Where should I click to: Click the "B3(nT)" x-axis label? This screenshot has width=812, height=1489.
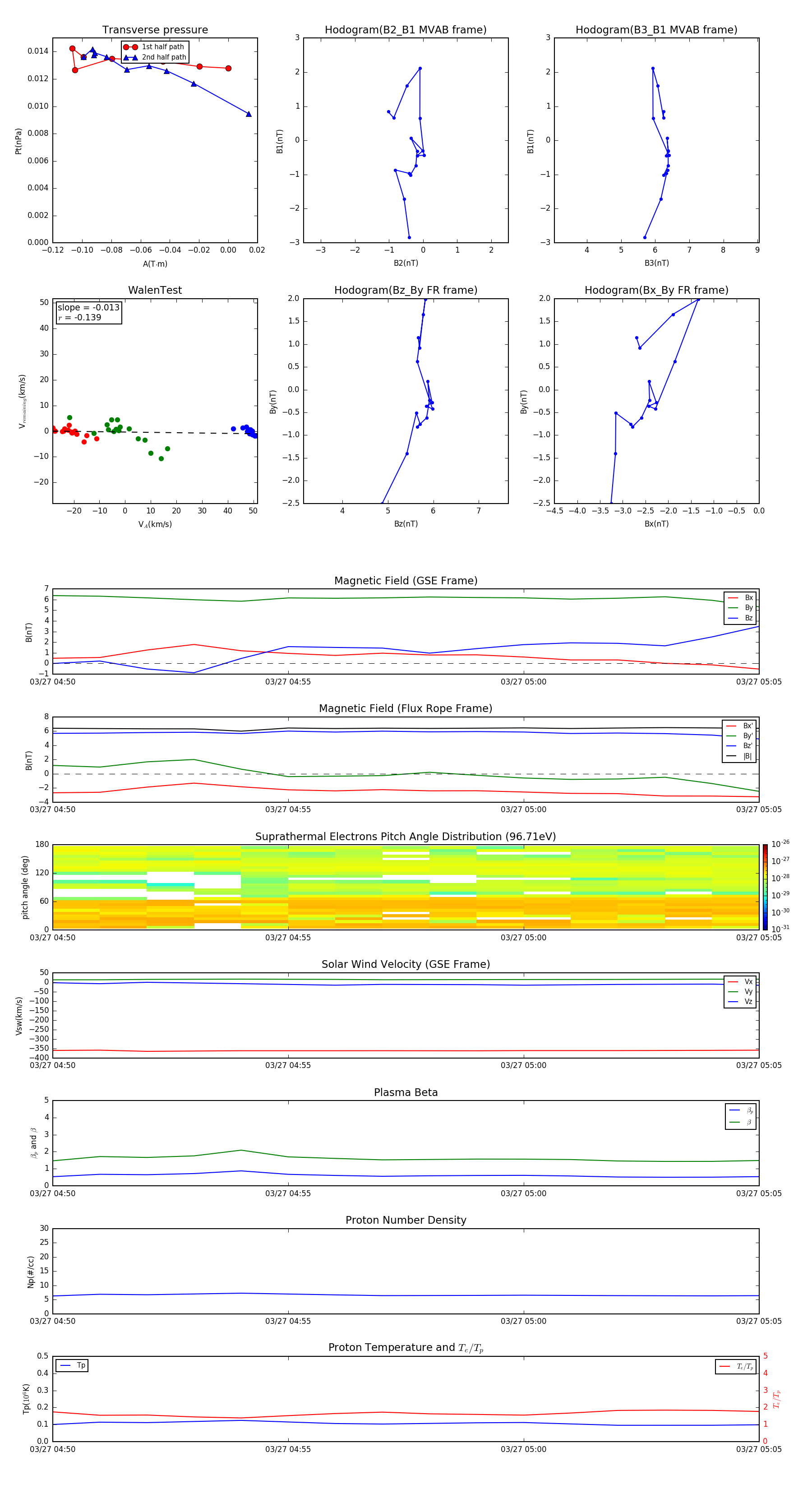[x=656, y=263]
